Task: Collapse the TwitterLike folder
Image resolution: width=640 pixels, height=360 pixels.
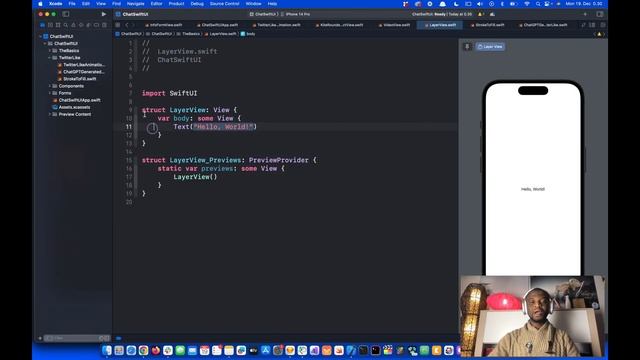Action: (49, 58)
